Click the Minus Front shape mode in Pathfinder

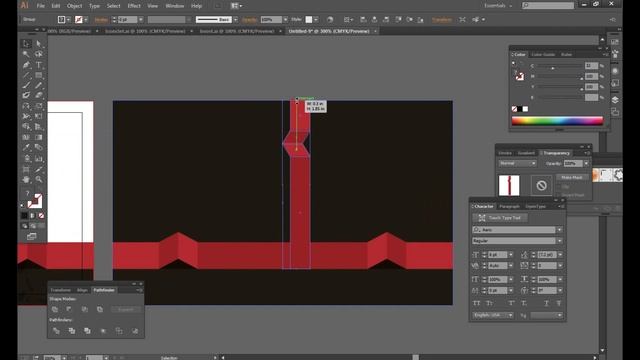pos(69,309)
